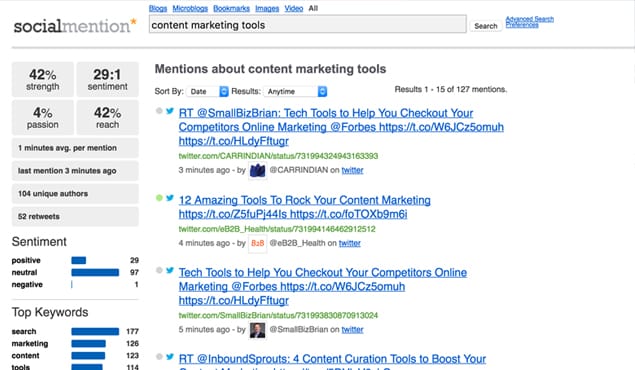Image resolution: width=635 pixels, height=370 pixels.
Task: Click the negative sentiment label
Action: click(27, 285)
